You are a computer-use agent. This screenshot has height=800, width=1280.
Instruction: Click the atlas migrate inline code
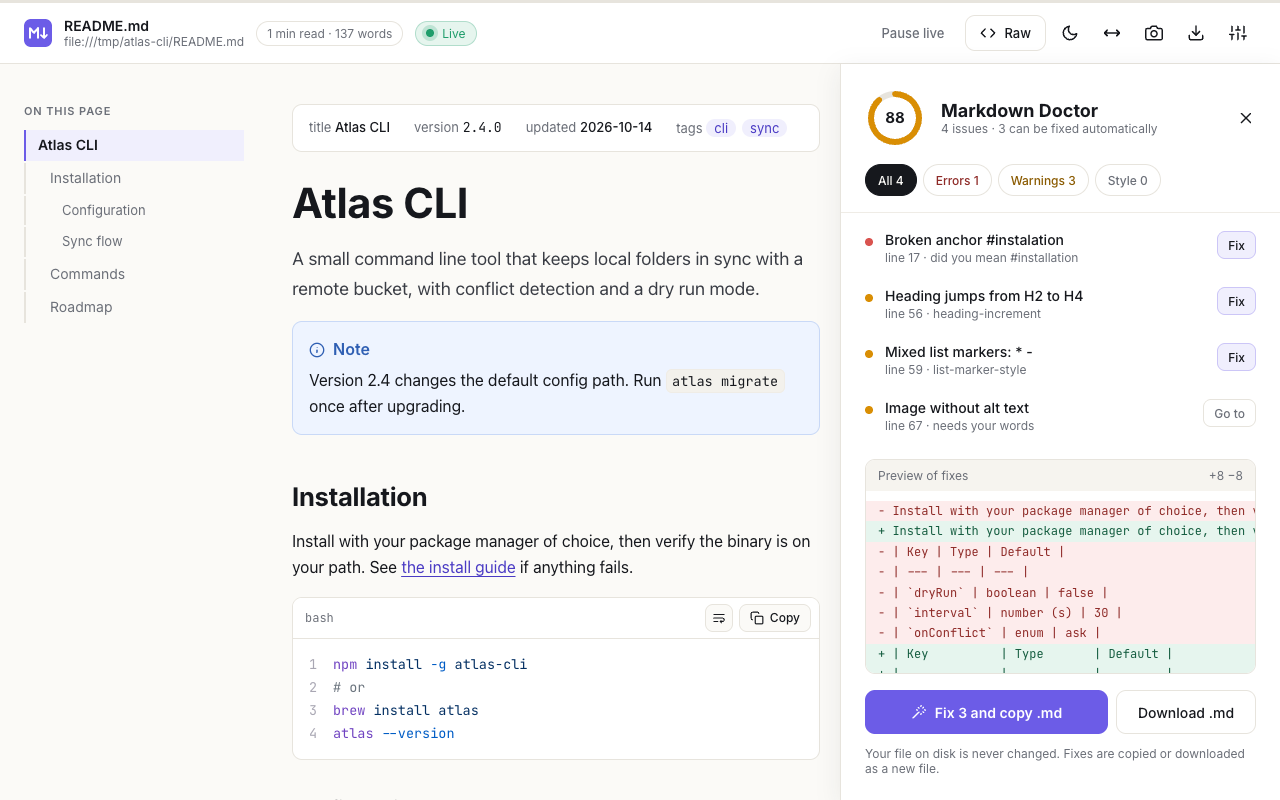point(725,381)
